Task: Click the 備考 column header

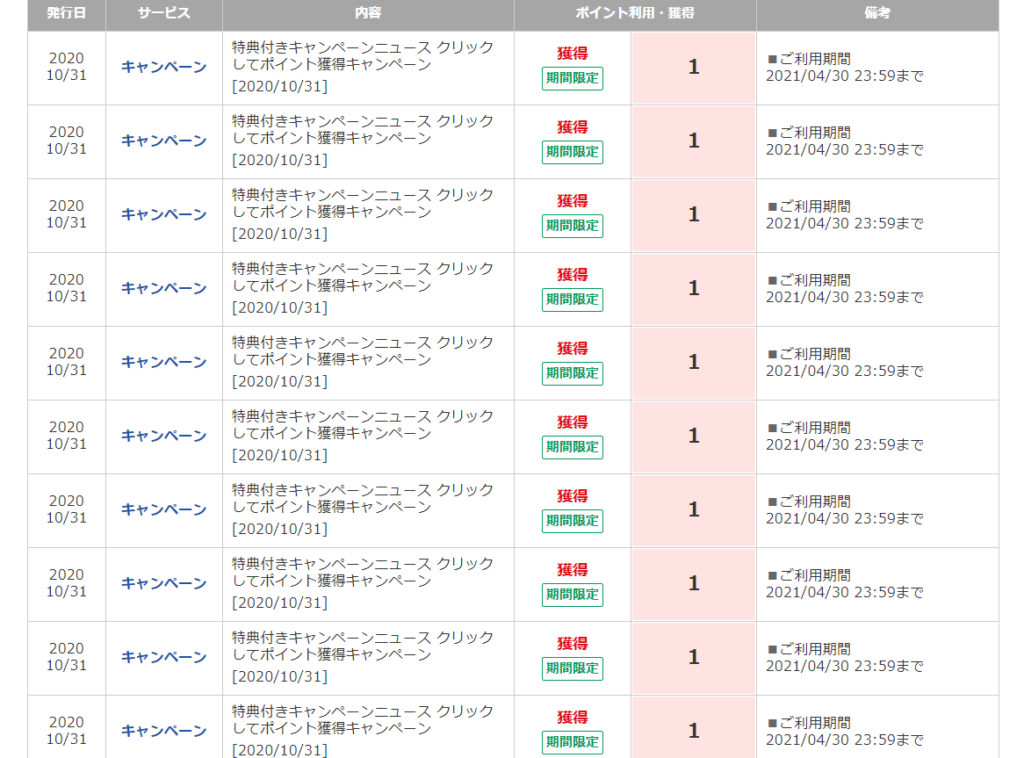Action: click(x=877, y=14)
